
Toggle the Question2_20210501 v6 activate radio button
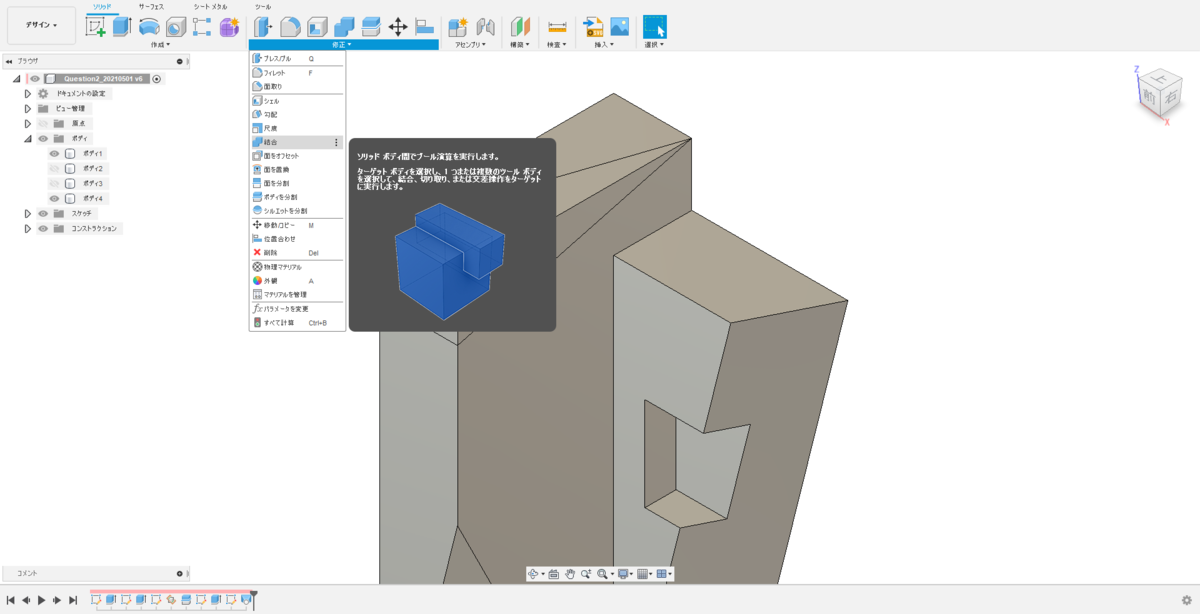(x=157, y=78)
